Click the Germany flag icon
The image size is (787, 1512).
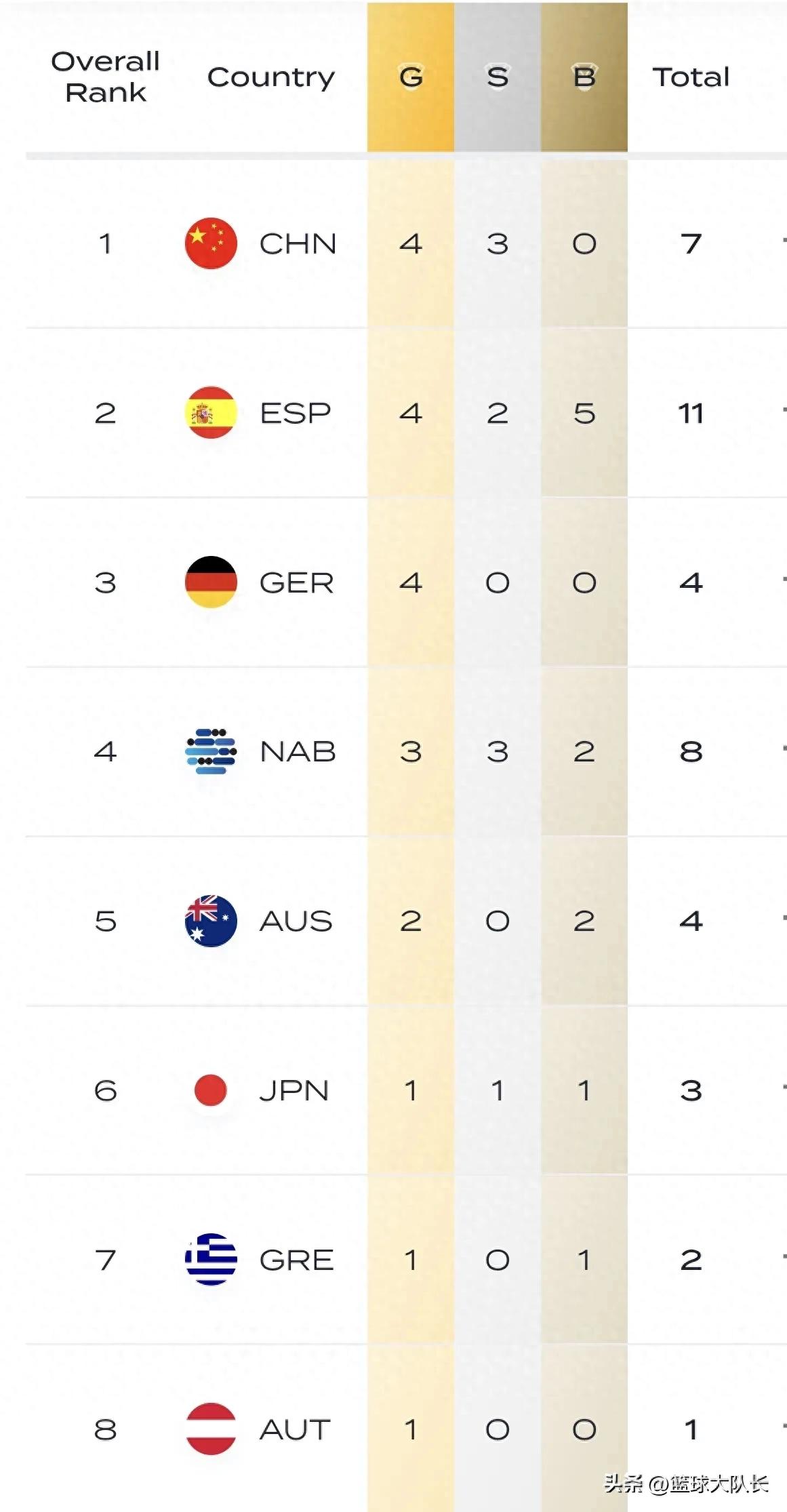[211, 582]
